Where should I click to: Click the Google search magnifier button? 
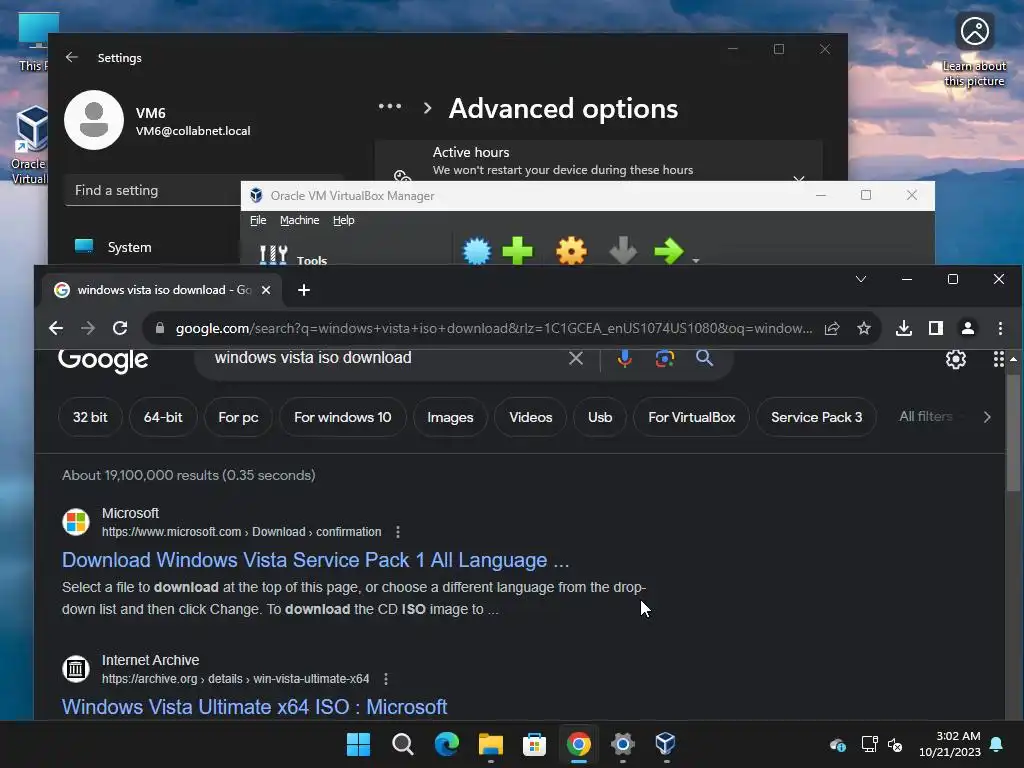[704, 358]
